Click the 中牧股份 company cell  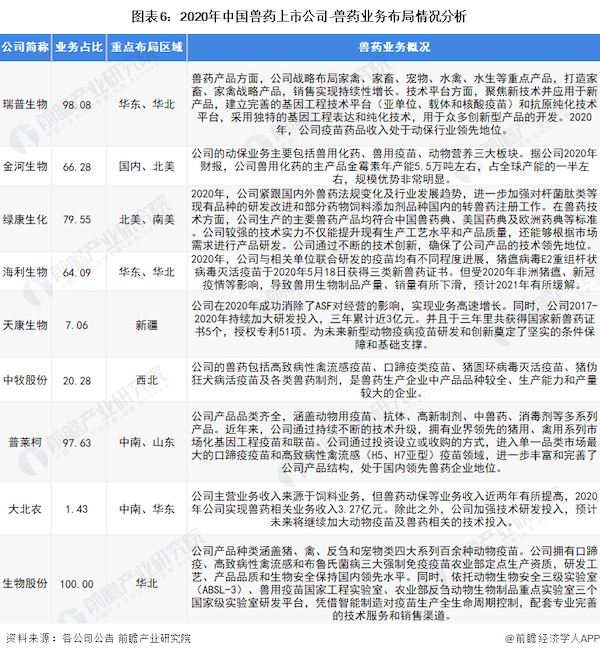tap(25, 380)
